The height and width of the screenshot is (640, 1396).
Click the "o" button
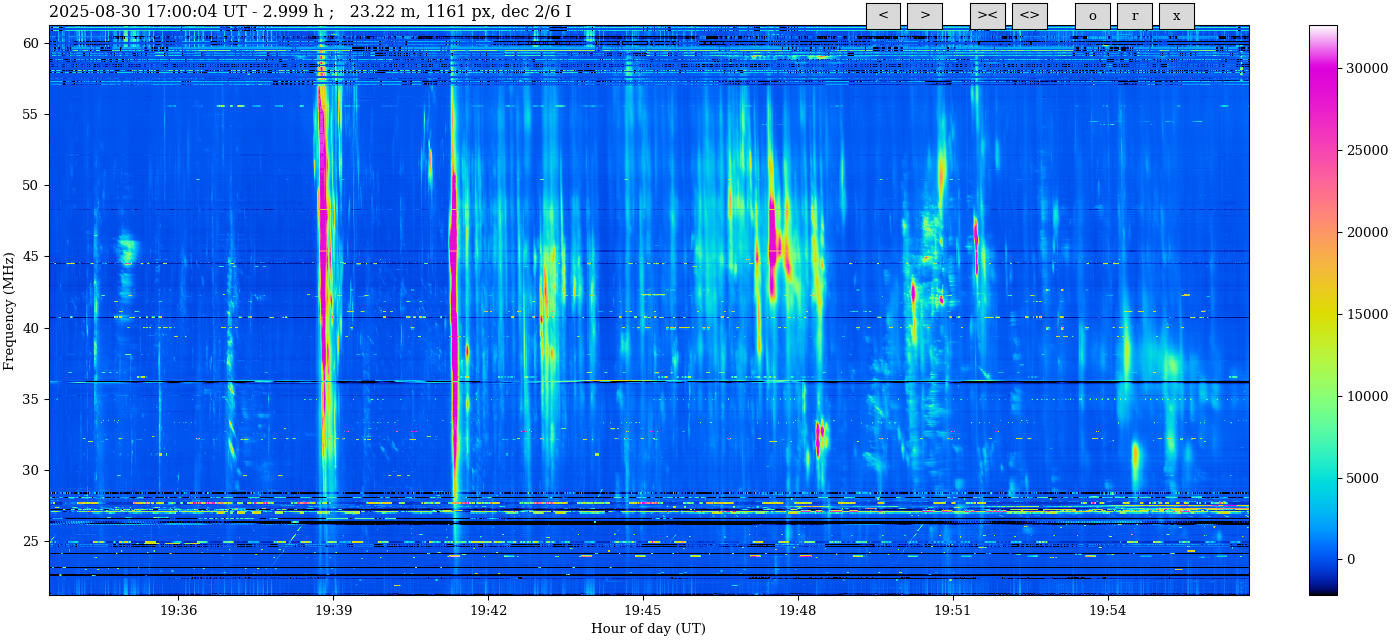[x=1092, y=16]
